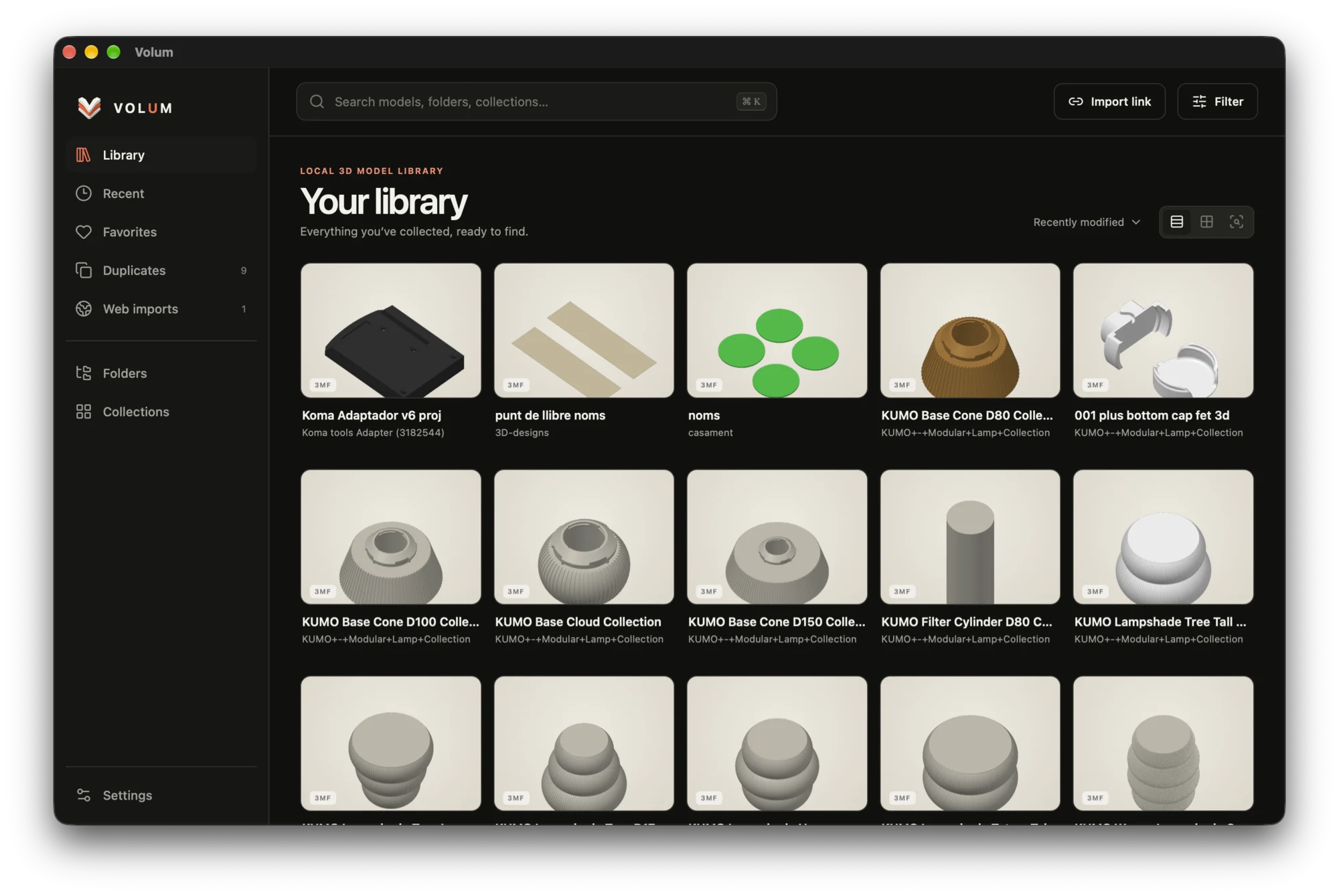Click the Favorites heart icon
Image resolution: width=1339 pixels, height=896 pixels.
[84, 232]
